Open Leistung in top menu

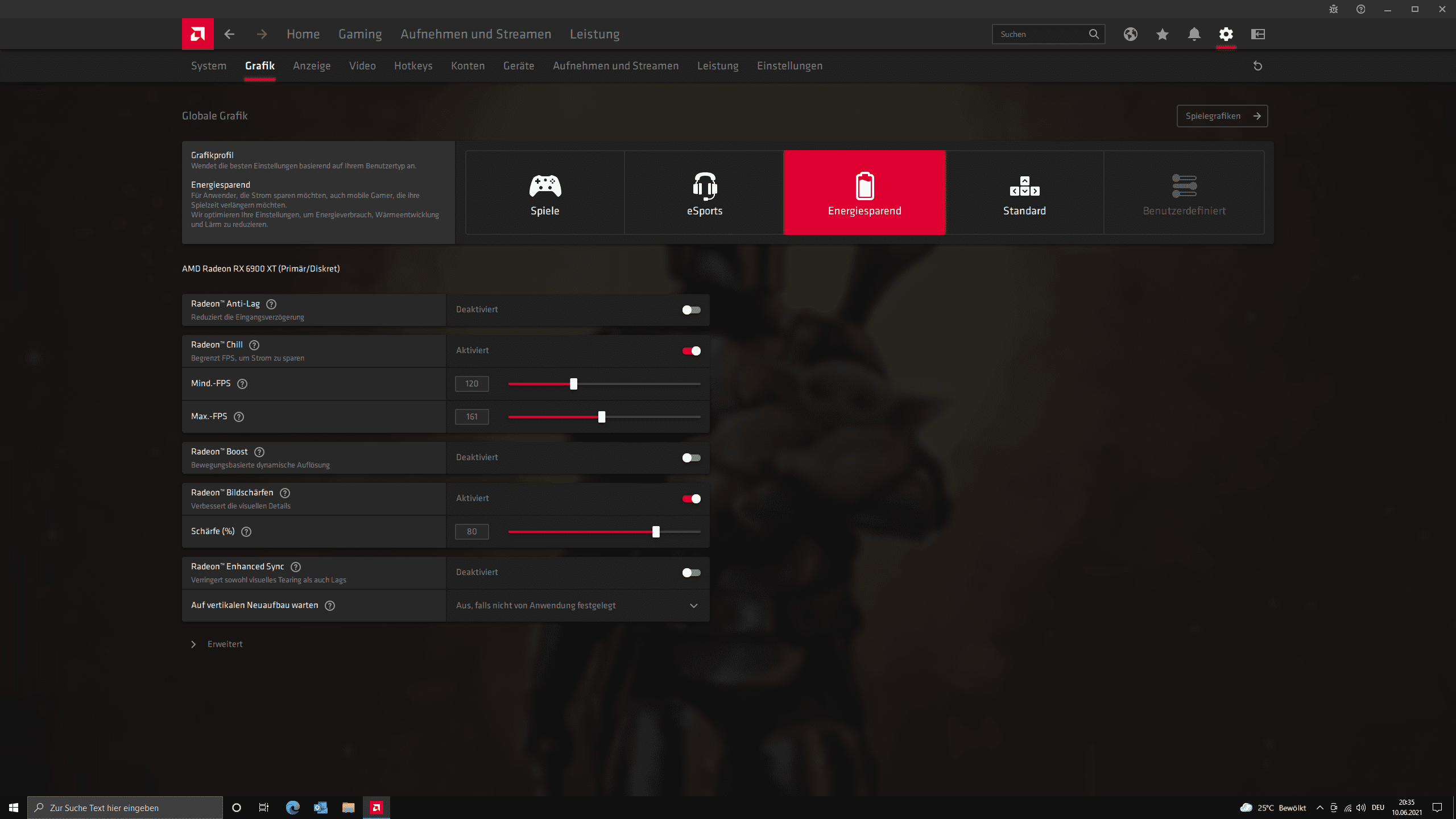(x=595, y=34)
